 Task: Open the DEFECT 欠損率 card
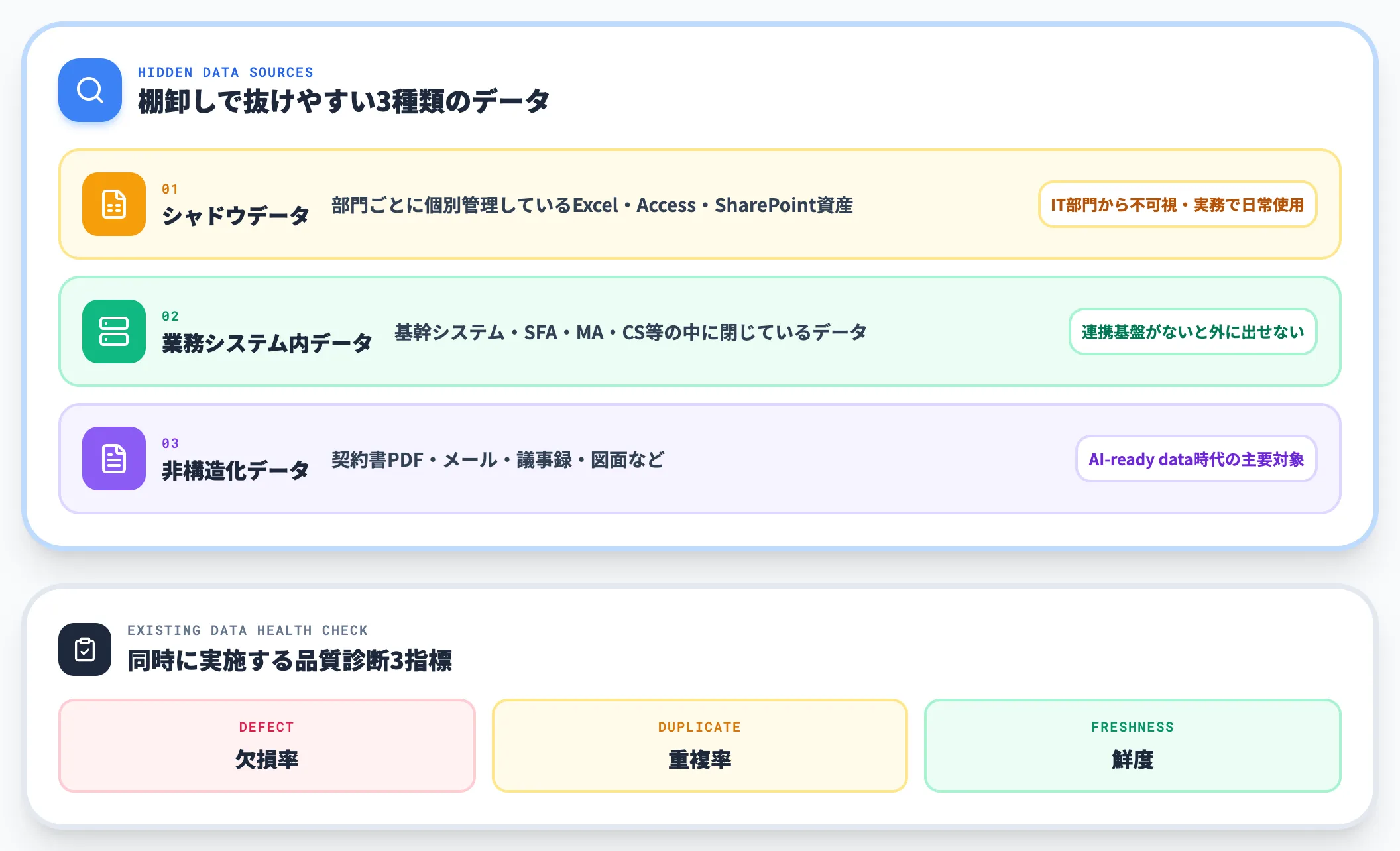click(x=267, y=746)
